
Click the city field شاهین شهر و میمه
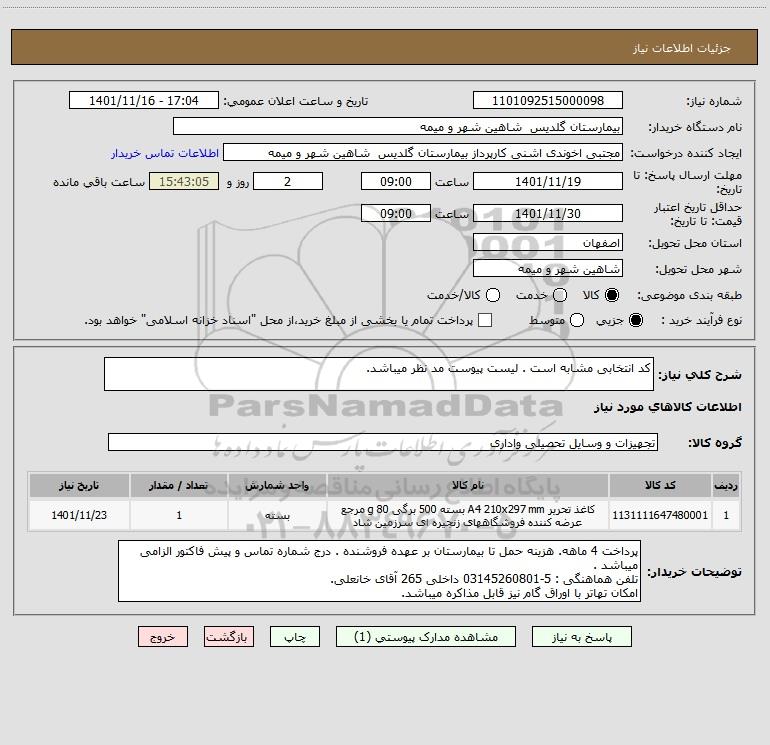point(548,269)
